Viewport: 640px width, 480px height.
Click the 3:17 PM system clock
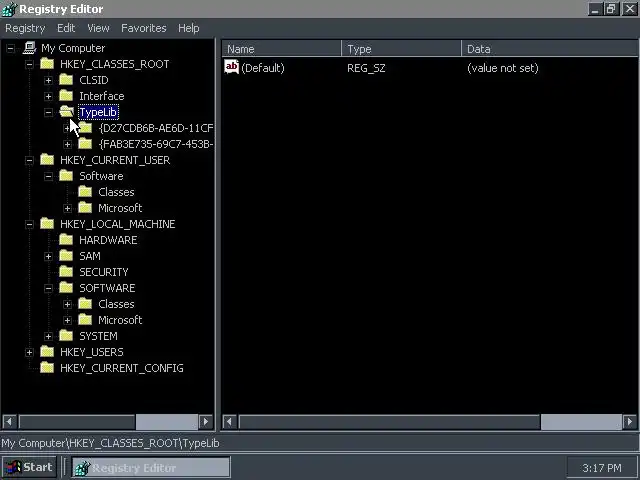coord(602,468)
